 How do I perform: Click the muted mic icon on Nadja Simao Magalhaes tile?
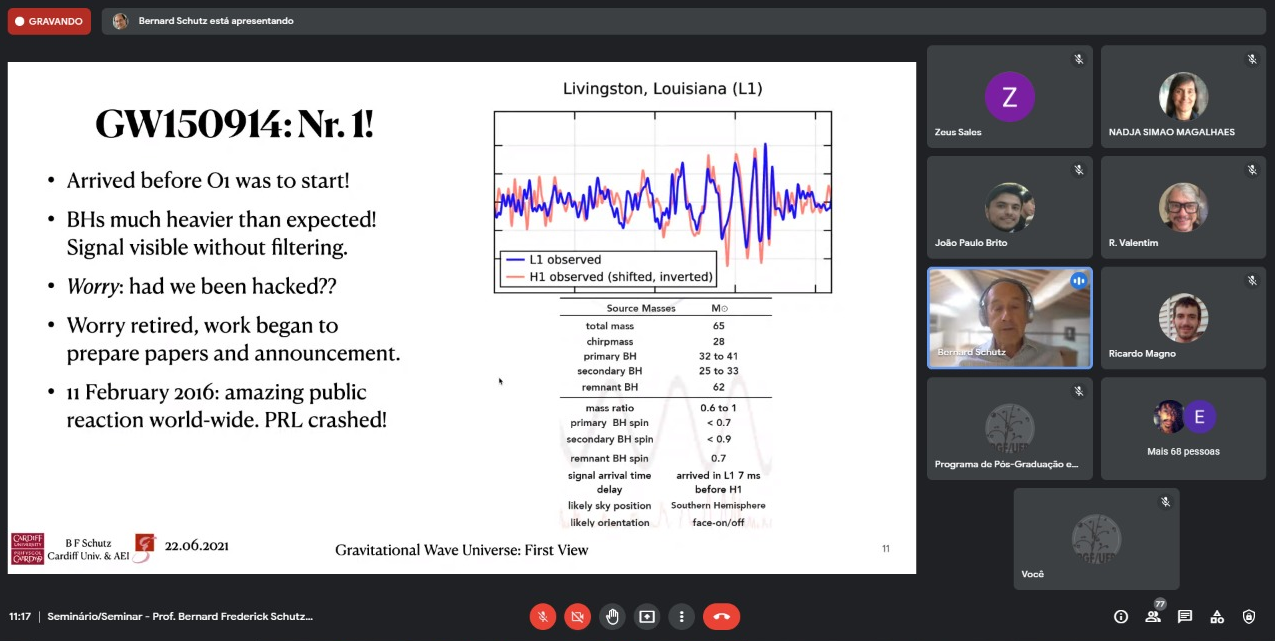[x=1252, y=60]
